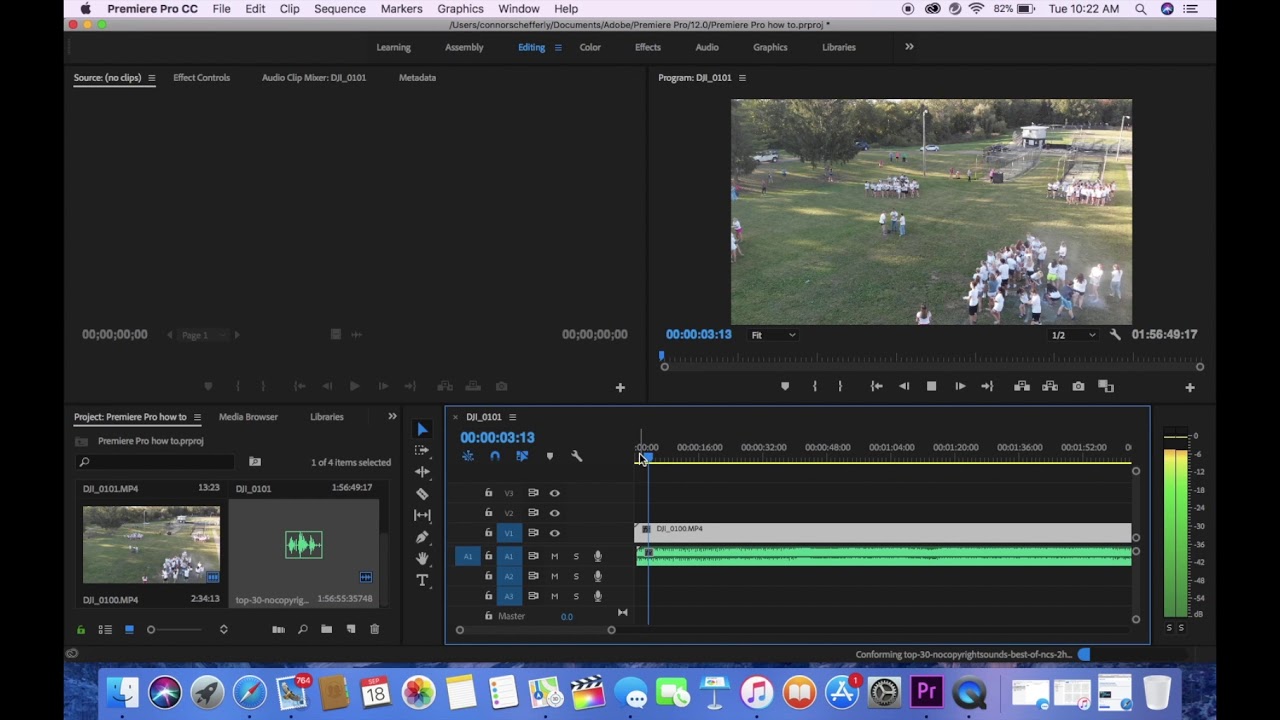Open Effect Controls tab
The image size is (1280, 720).
(201, 78)
